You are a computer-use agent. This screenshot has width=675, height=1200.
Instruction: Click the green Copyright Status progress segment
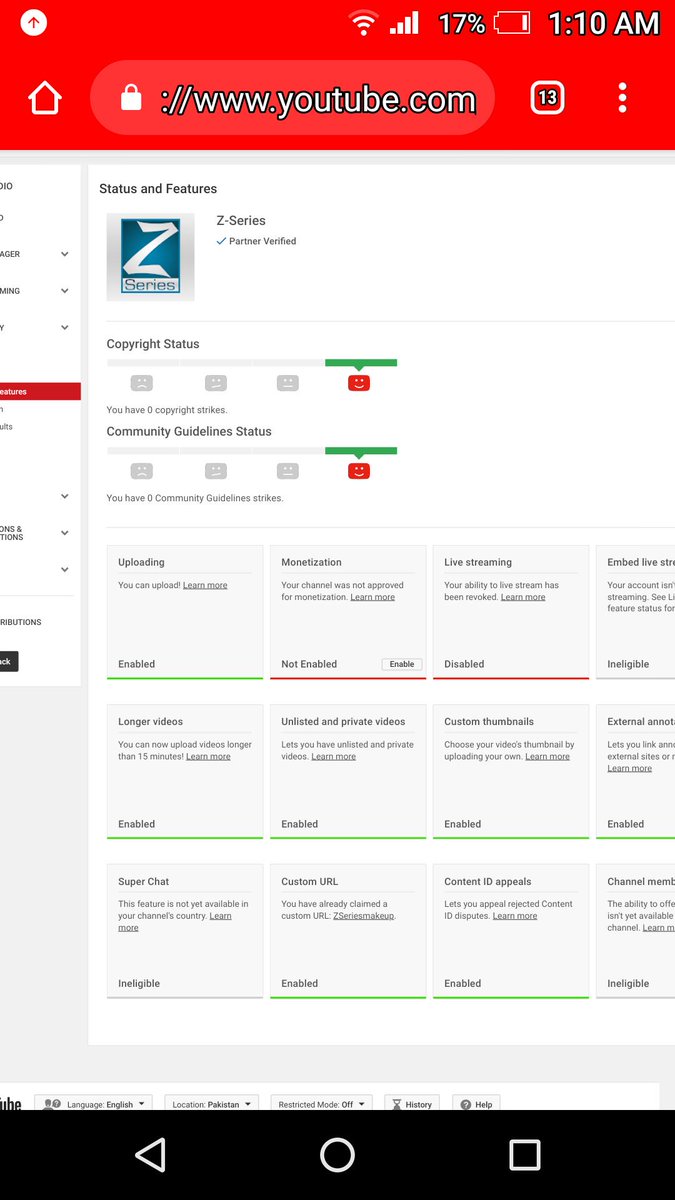coord(361,363)
